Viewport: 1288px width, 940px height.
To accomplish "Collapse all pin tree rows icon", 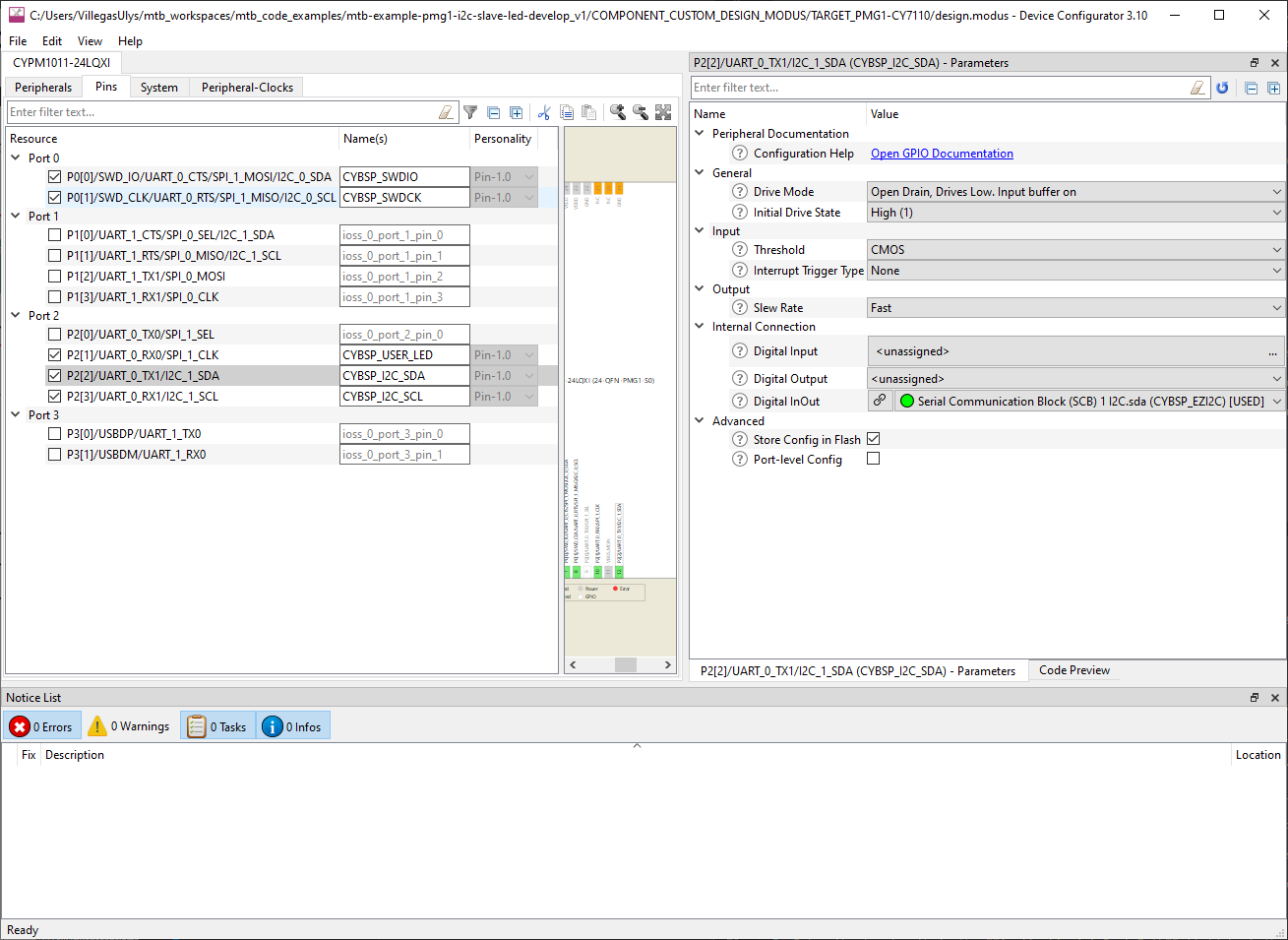I will [494, 112].
